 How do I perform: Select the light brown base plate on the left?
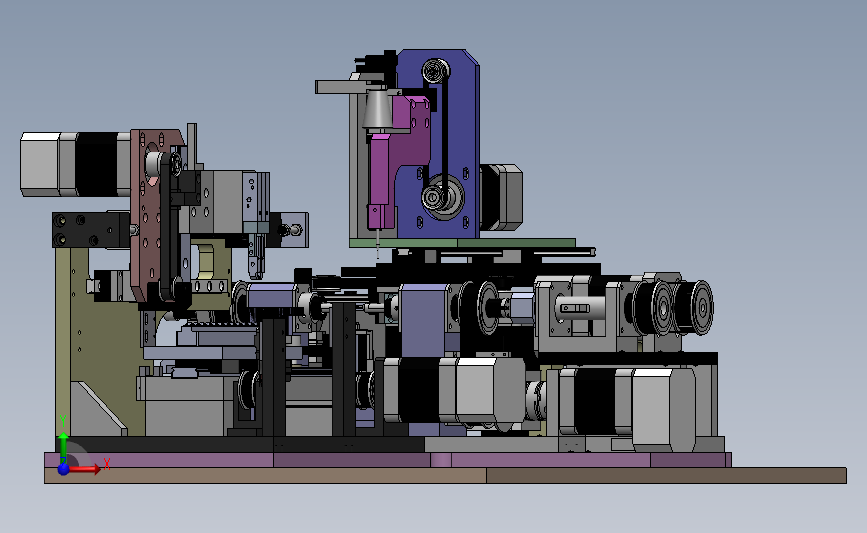(265, 475)
